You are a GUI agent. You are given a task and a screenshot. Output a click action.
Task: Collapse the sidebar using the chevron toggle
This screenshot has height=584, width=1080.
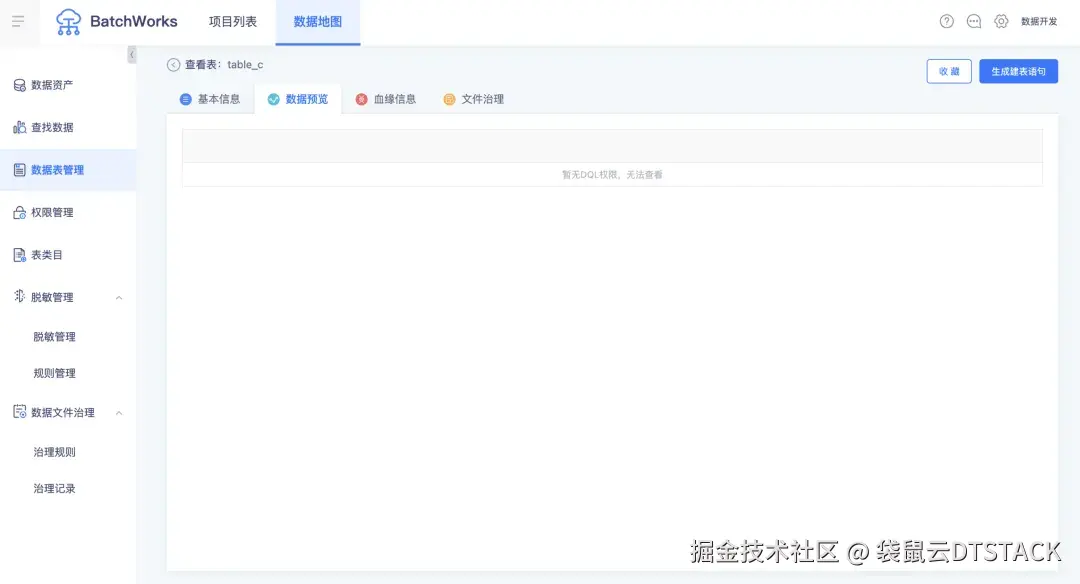point(133,55)
